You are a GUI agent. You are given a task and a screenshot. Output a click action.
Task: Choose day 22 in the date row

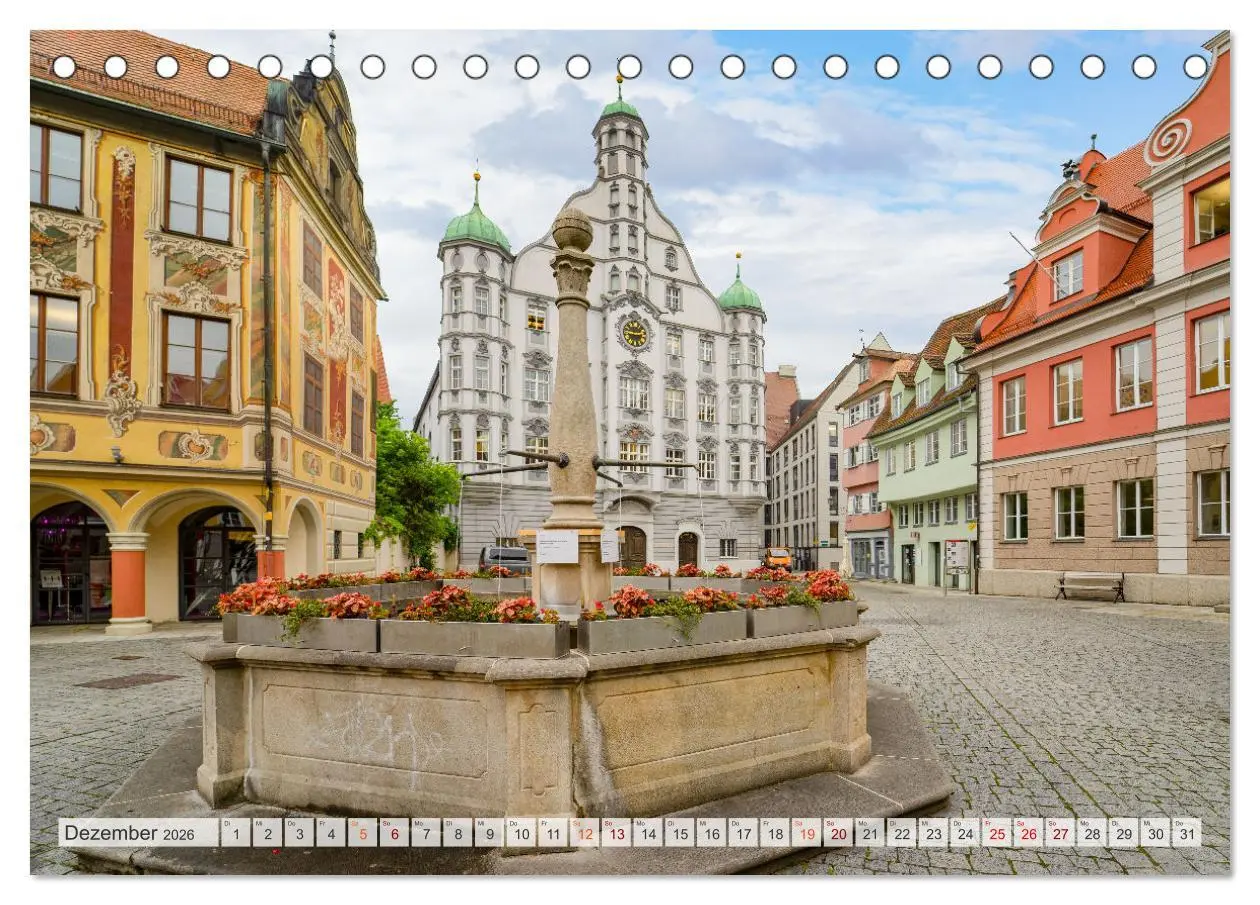pos(900,833)
